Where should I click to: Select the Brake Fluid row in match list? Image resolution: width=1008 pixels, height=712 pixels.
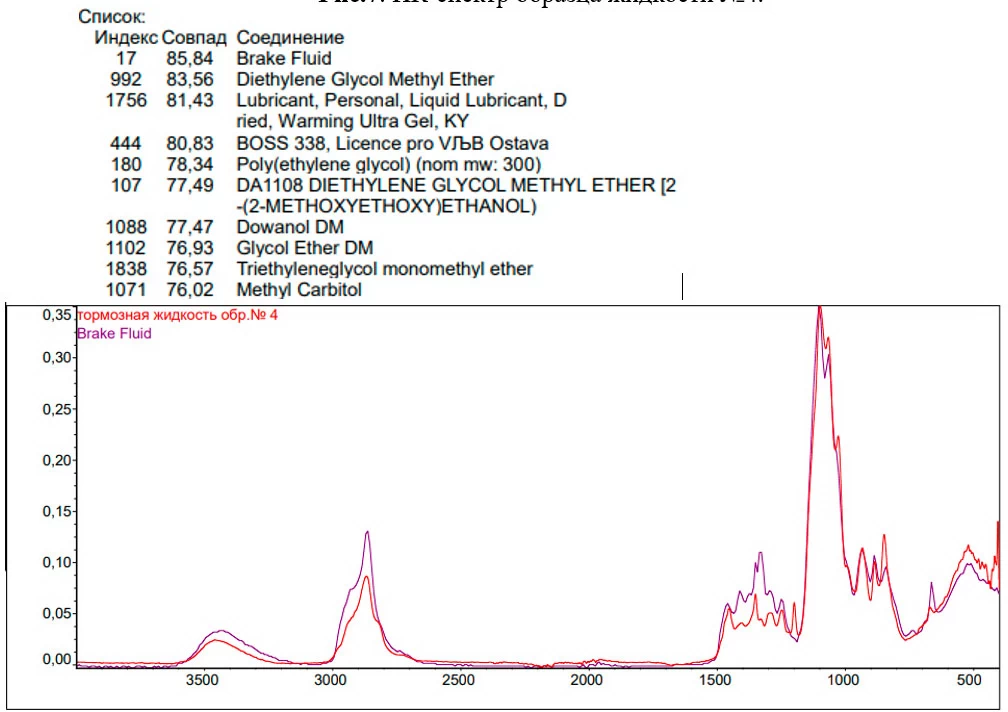[283, 58]
